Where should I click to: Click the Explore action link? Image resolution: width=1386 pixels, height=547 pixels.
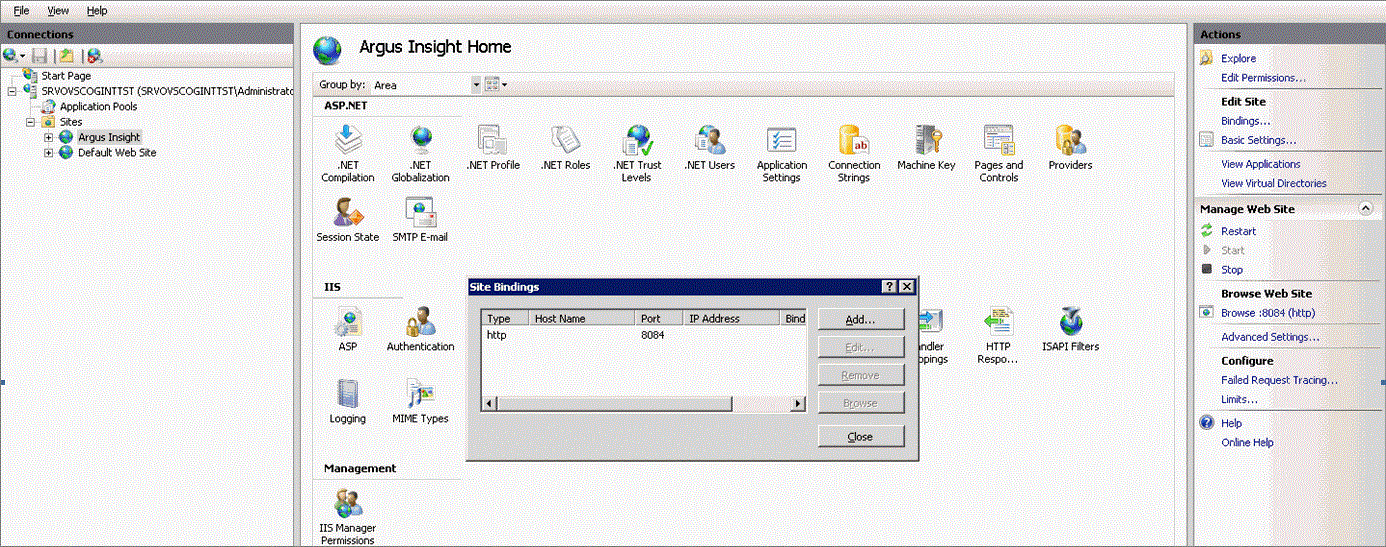tap(1238, 59)
